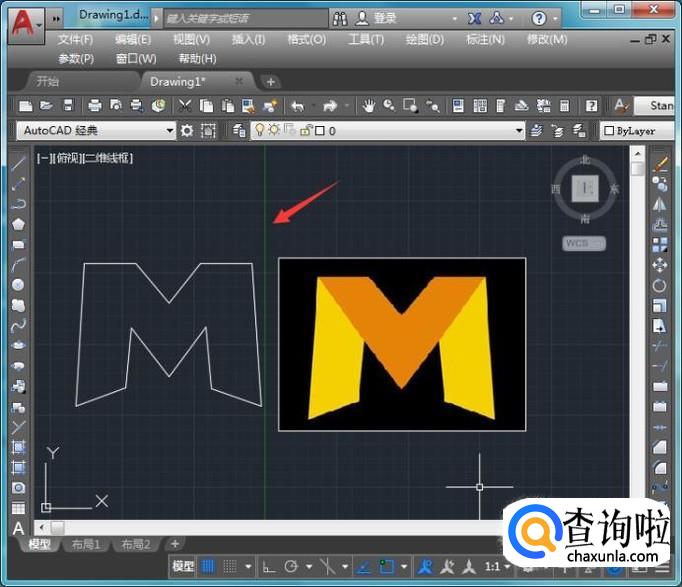Viewport: 682px width, 587px height.
Task: Toggle polar tracking in status bar
Action: point(292,566)
